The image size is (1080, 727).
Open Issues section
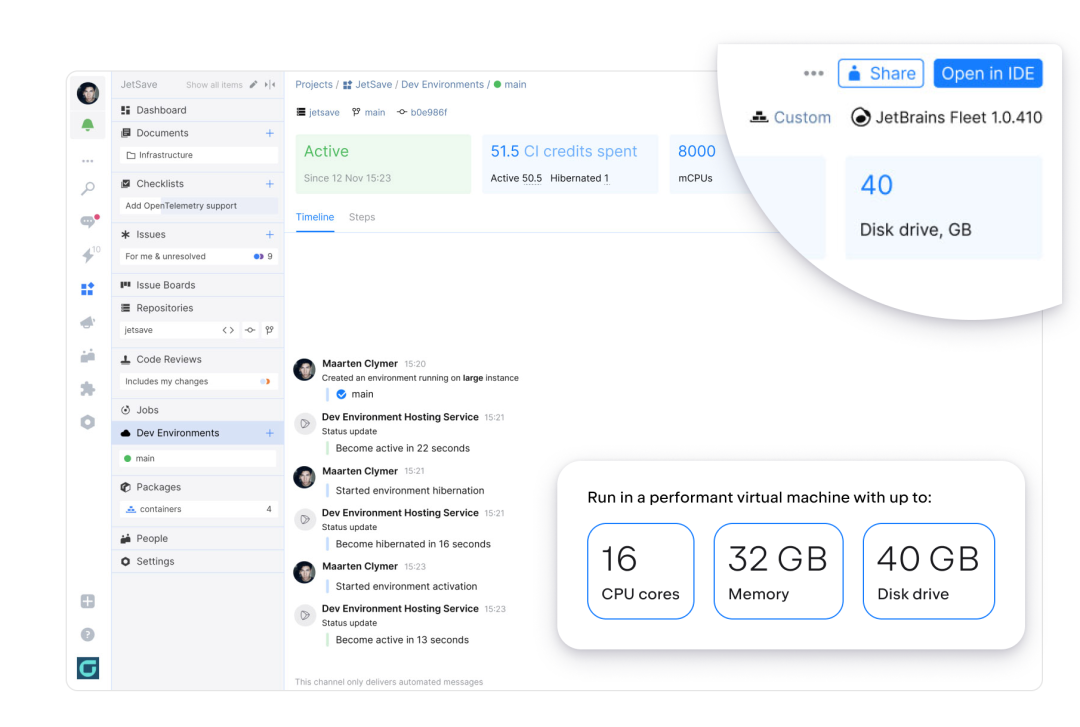(x=151, y=234)
